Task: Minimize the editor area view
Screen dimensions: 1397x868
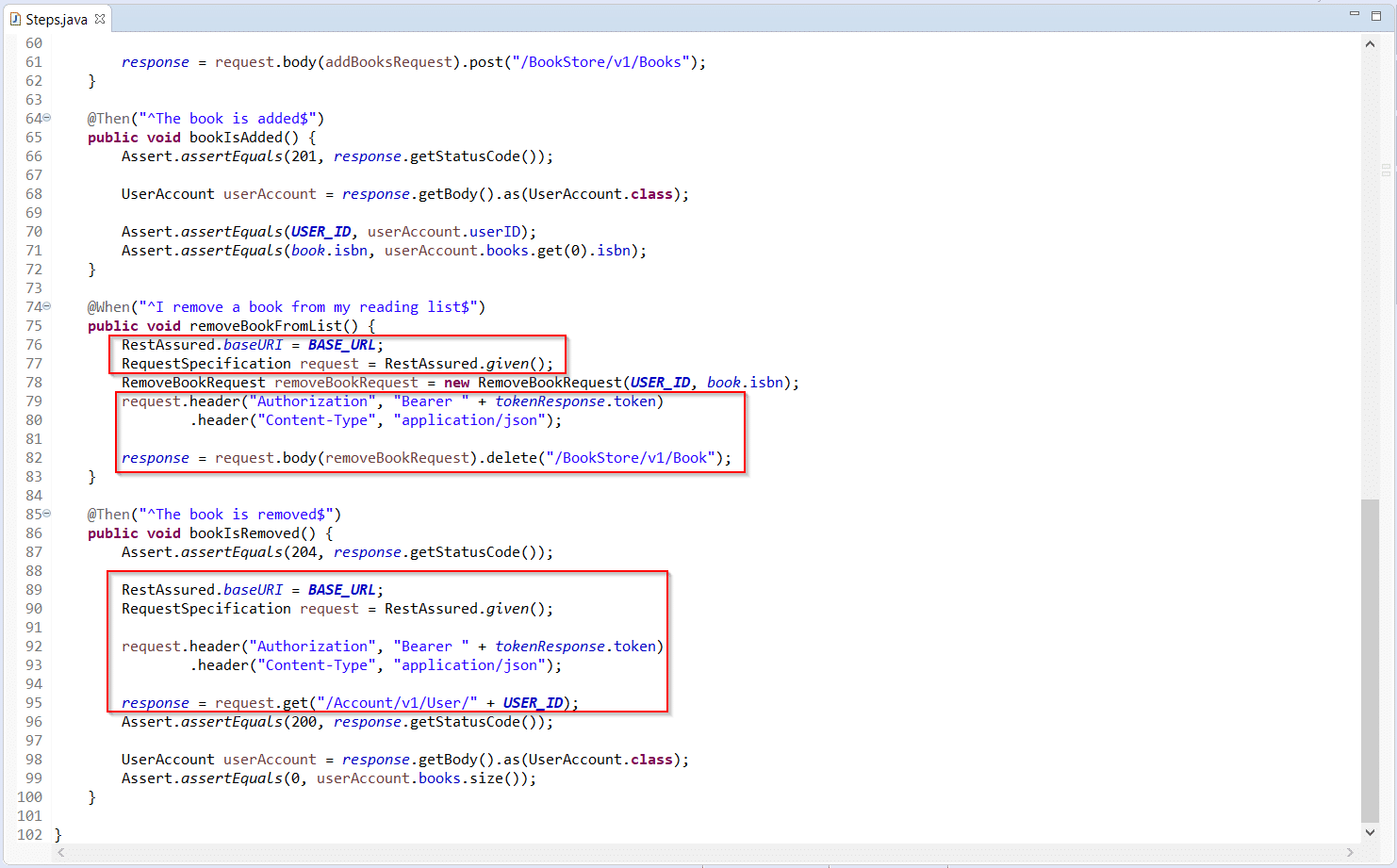Action: (1355, 14)
